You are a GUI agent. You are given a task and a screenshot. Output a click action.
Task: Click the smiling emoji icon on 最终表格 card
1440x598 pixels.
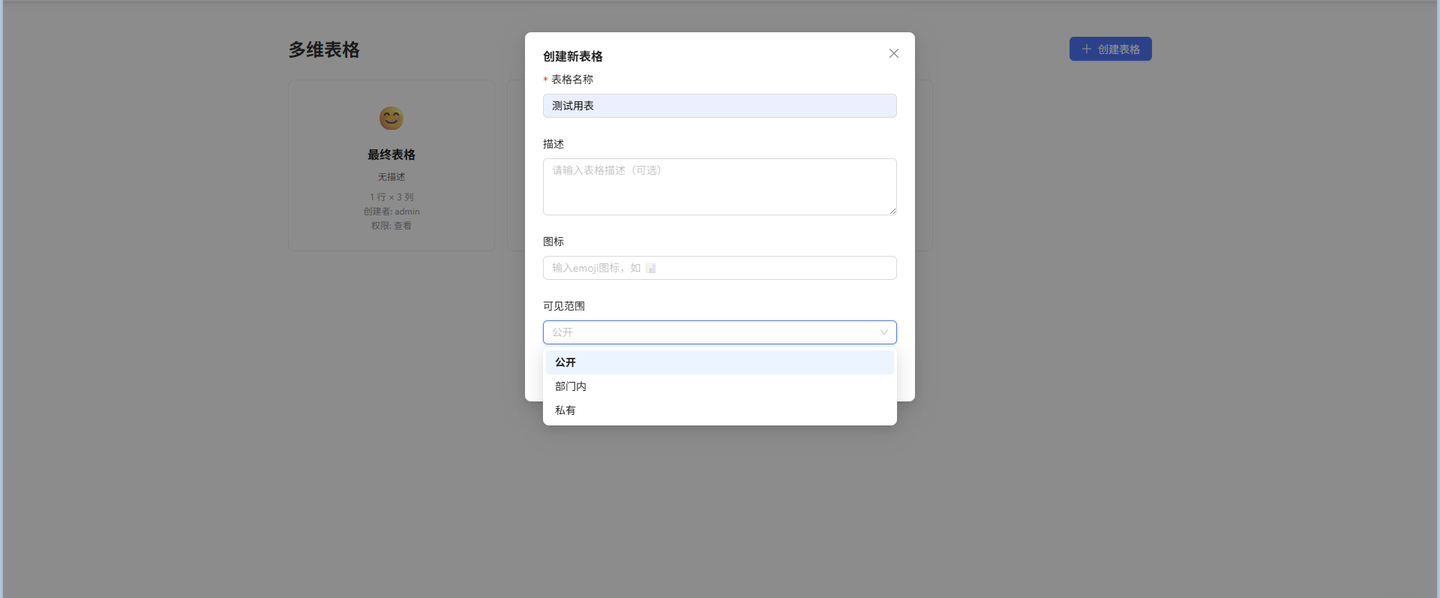(391, 118)
